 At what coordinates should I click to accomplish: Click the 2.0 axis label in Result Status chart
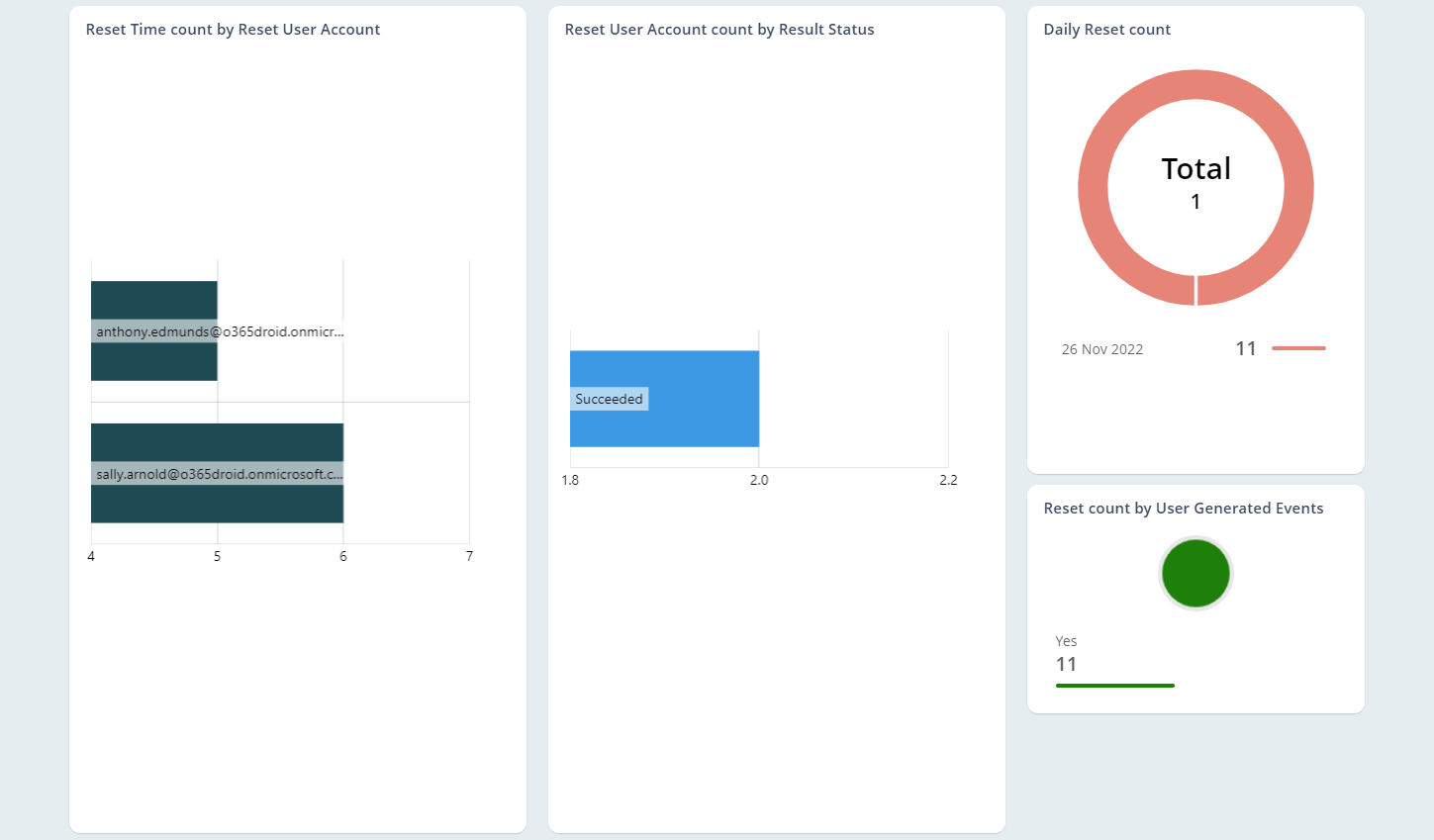760,479
